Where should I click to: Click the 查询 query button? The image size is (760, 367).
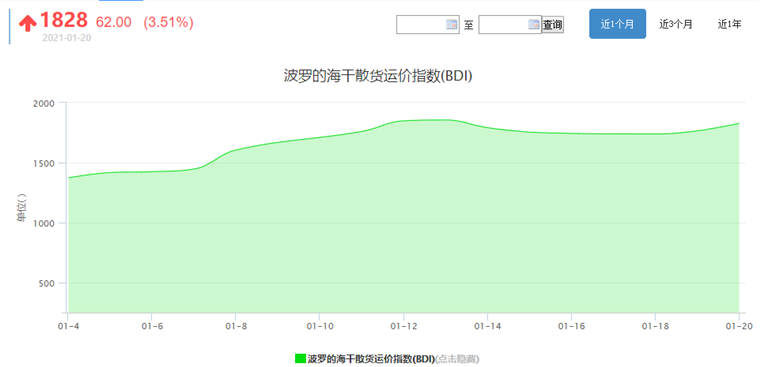coord(553,24)
